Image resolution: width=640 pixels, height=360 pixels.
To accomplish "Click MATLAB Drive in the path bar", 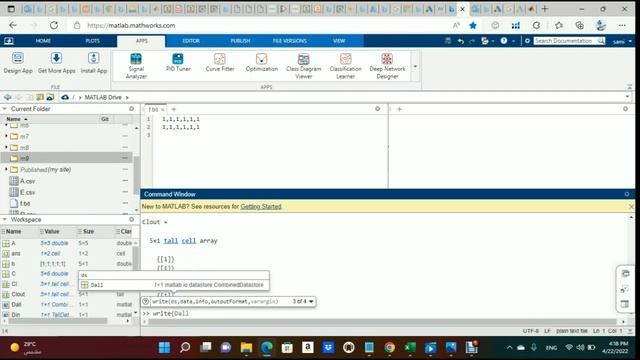I will coord(103,98).
